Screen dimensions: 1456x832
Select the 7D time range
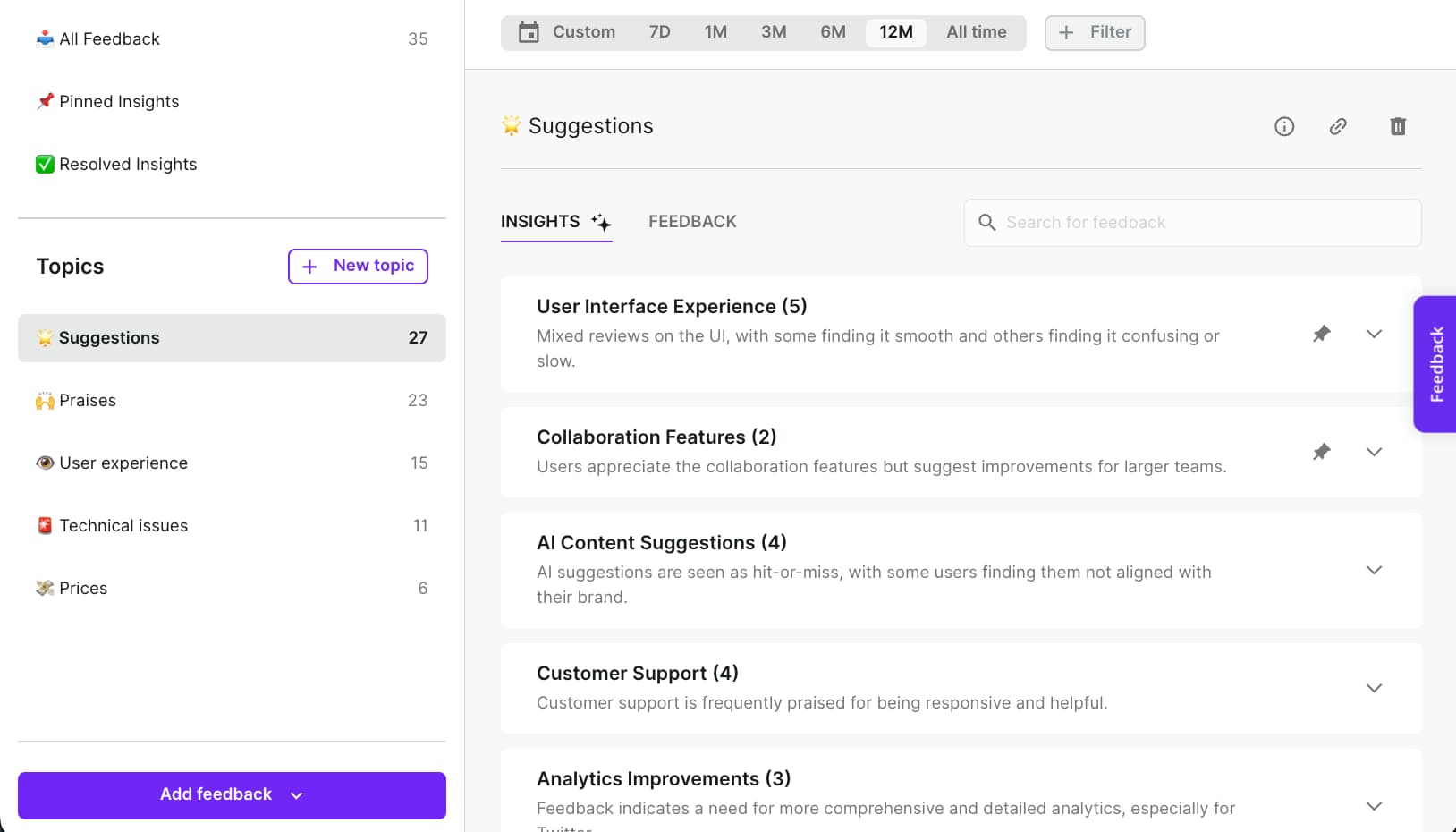[659, 32]
